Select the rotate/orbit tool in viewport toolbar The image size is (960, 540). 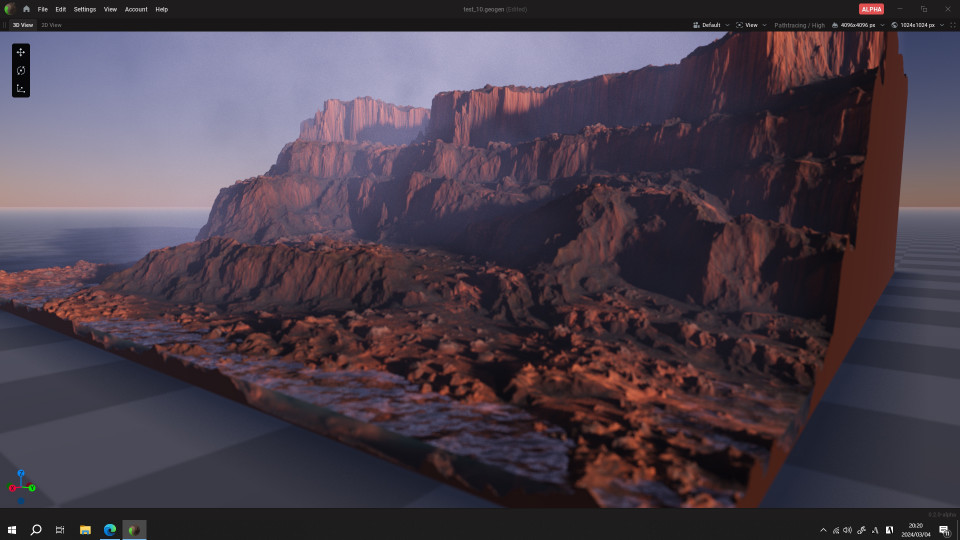tap(21, 70)
